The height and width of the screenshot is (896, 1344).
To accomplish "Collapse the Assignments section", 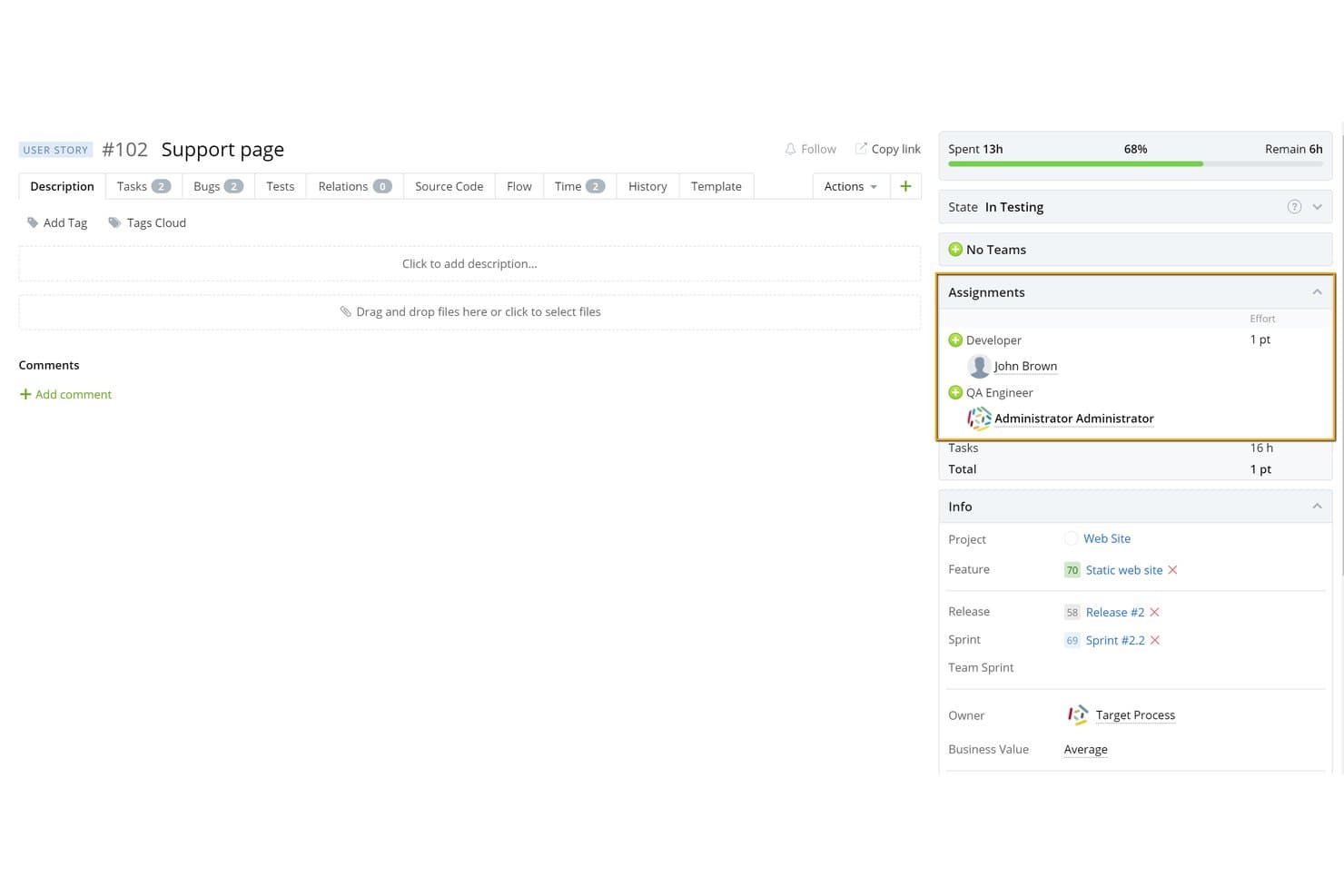I will (x=1317, y=292).
